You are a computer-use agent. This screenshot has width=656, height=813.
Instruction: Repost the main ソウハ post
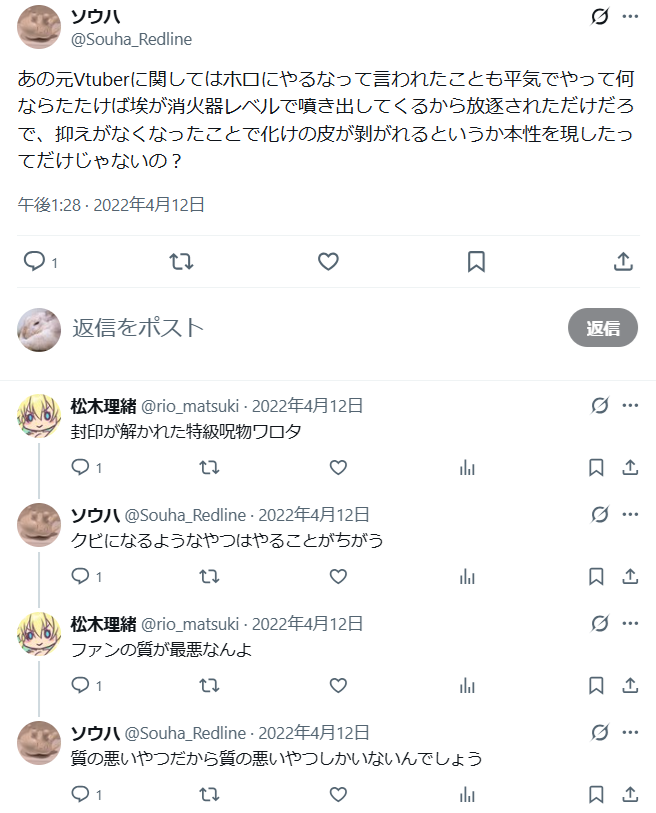182,261
